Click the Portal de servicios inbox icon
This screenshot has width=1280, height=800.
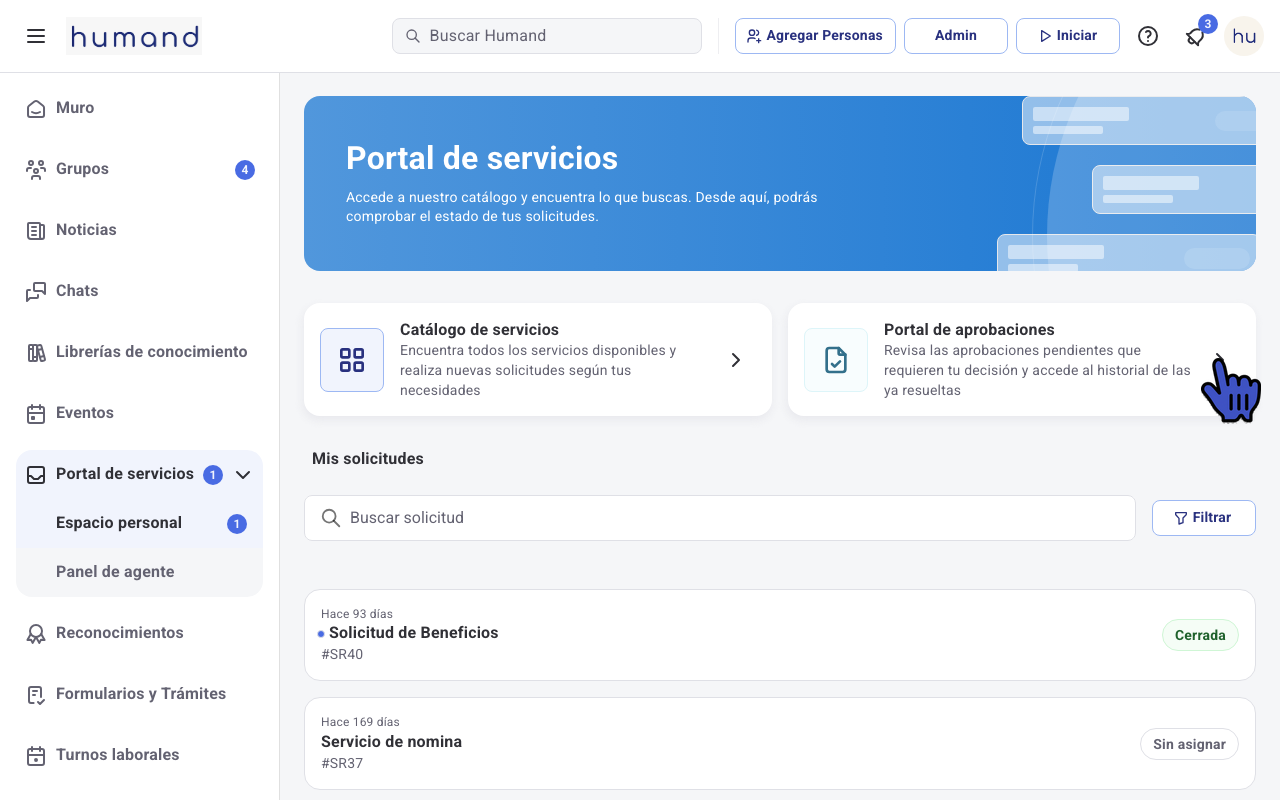(x=36, y=474)
